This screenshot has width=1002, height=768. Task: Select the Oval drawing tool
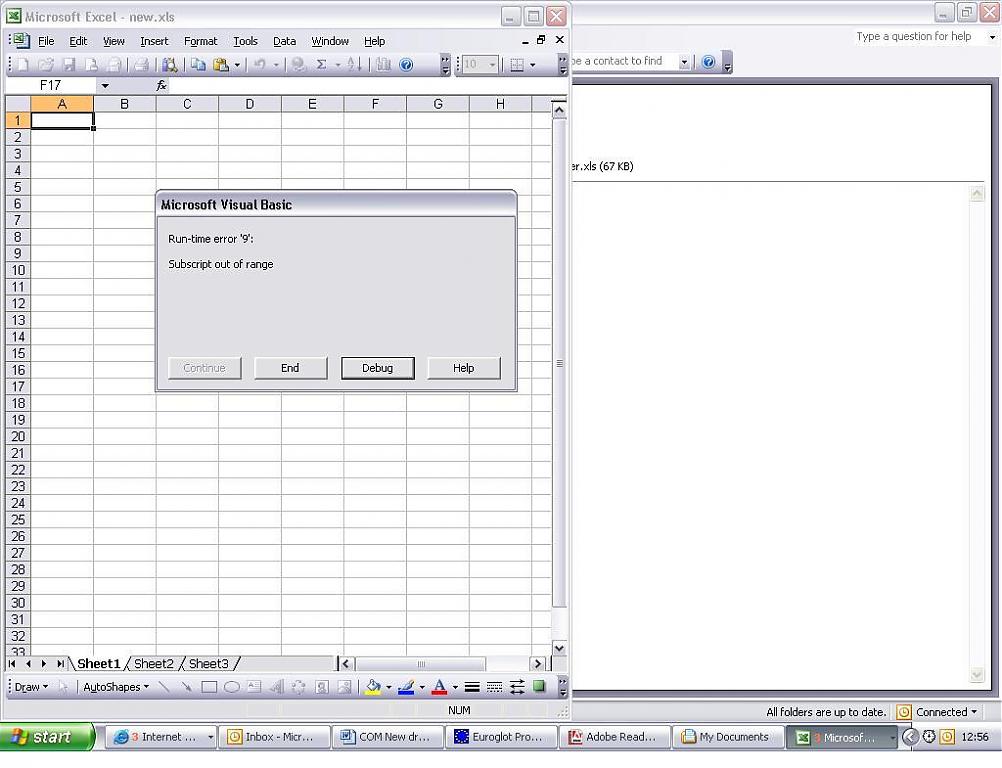tap(231, 687)
